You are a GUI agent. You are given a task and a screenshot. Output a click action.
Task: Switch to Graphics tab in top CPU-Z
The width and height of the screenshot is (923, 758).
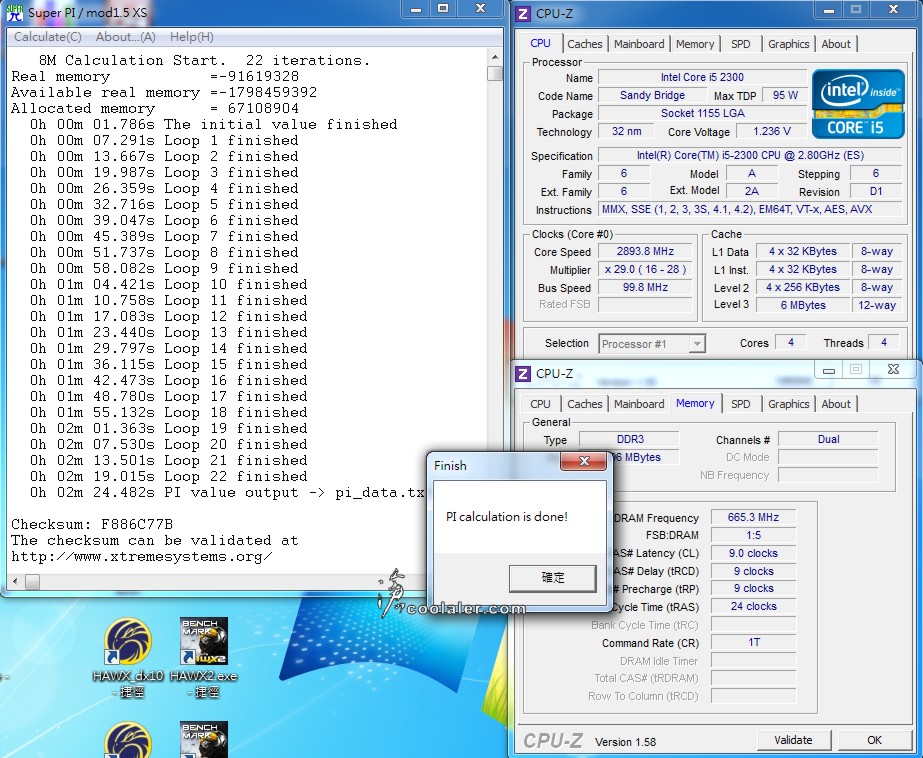[788, 44]
